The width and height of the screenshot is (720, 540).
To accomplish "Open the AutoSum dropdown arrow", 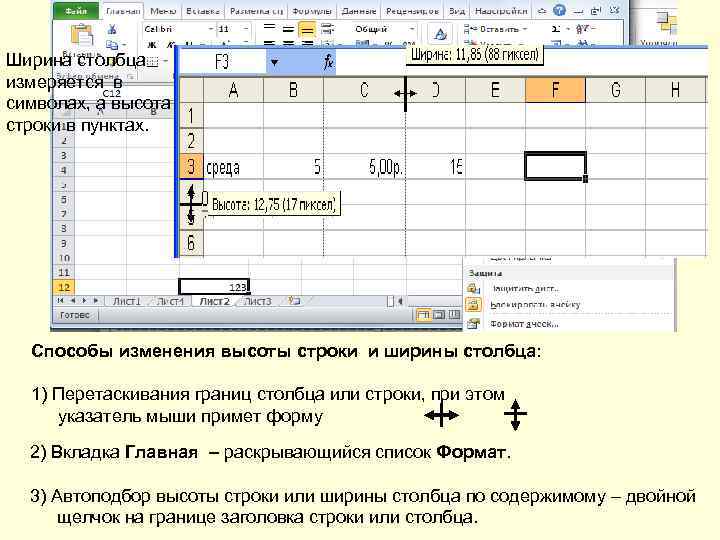I will pyautogui.click(x=568, y=29).
